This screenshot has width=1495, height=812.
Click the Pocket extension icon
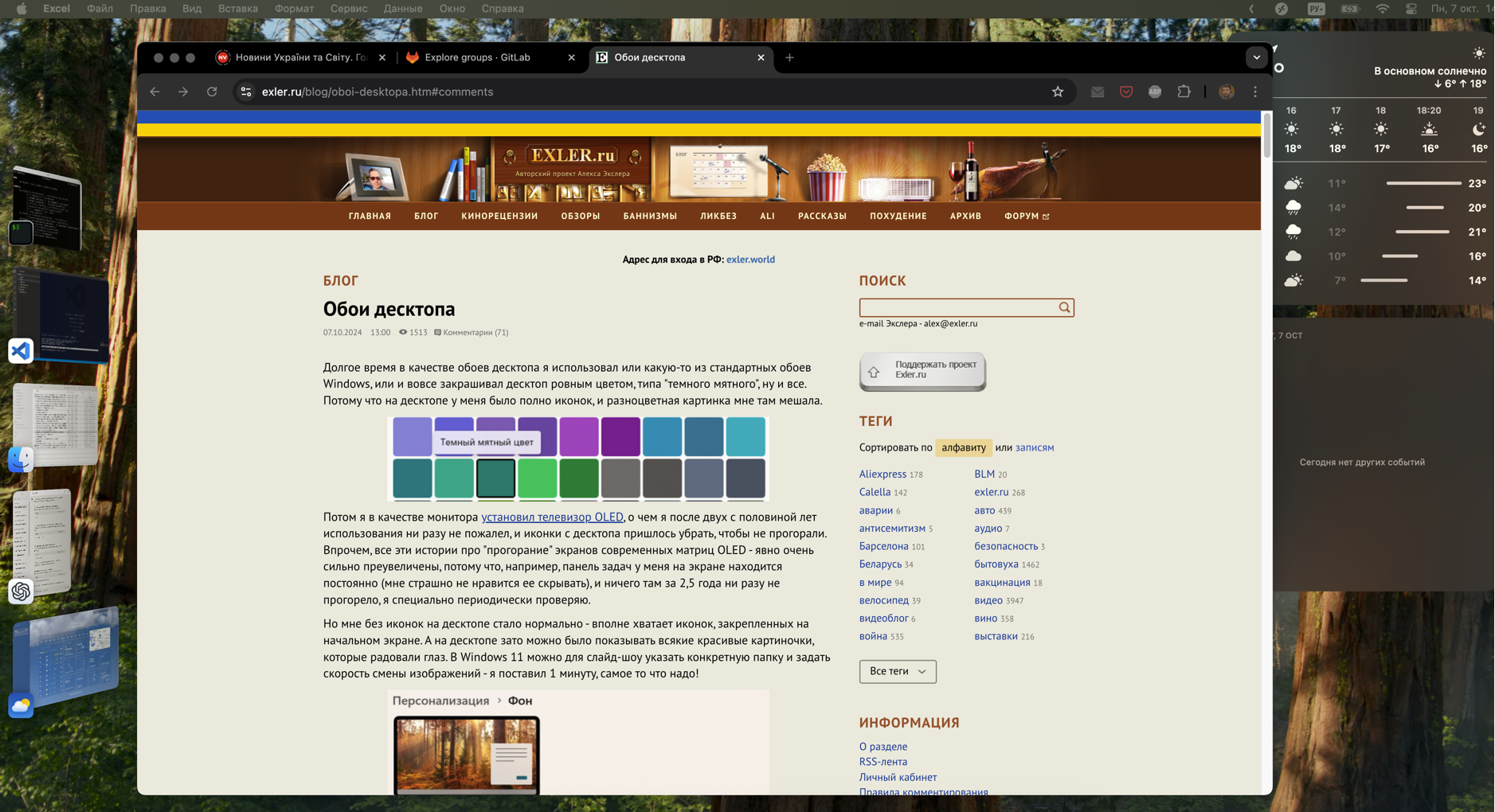click(1126, 92)
